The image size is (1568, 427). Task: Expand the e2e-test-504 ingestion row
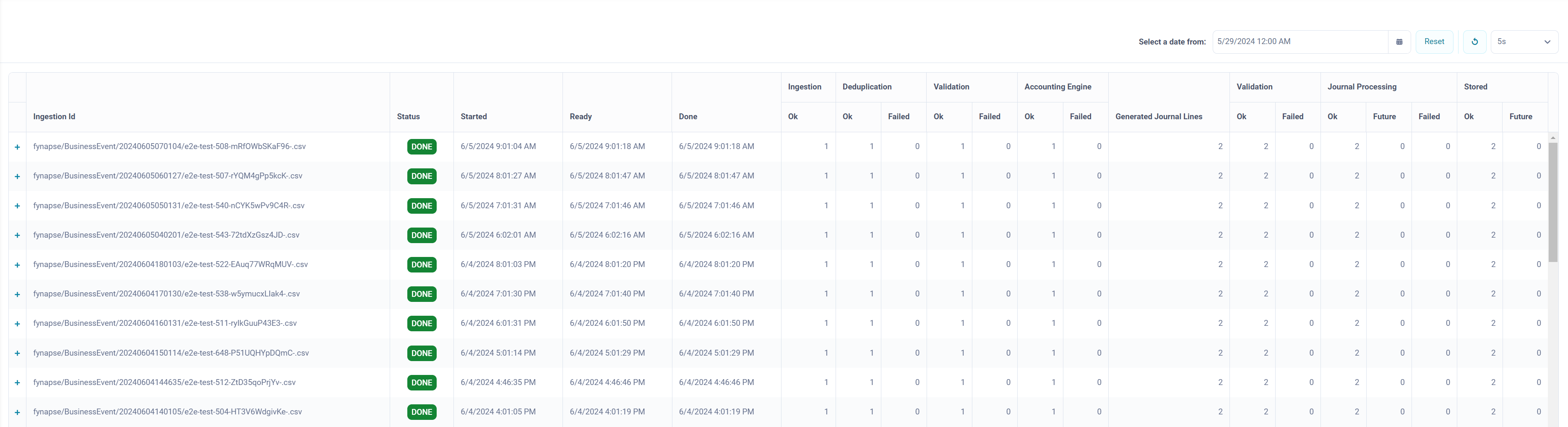point(17,412)
